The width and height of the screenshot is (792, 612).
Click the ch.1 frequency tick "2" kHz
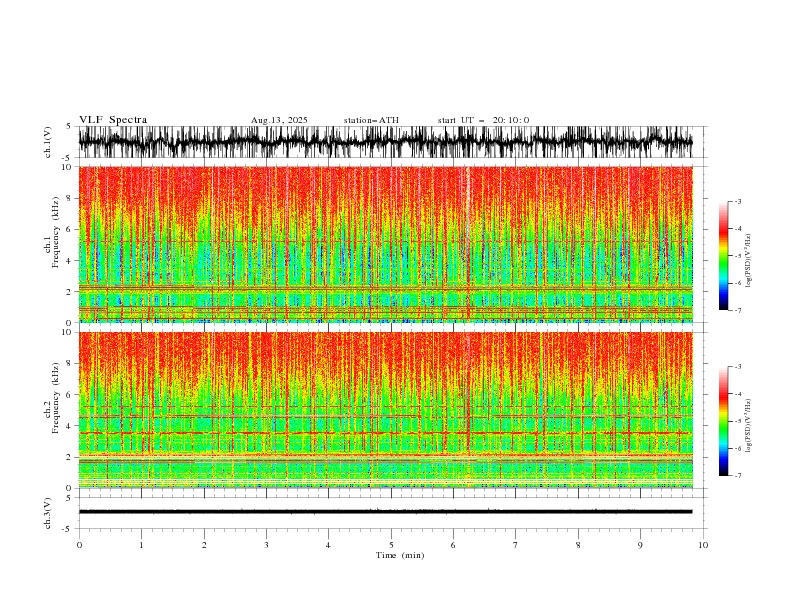[x=69, y=292]
